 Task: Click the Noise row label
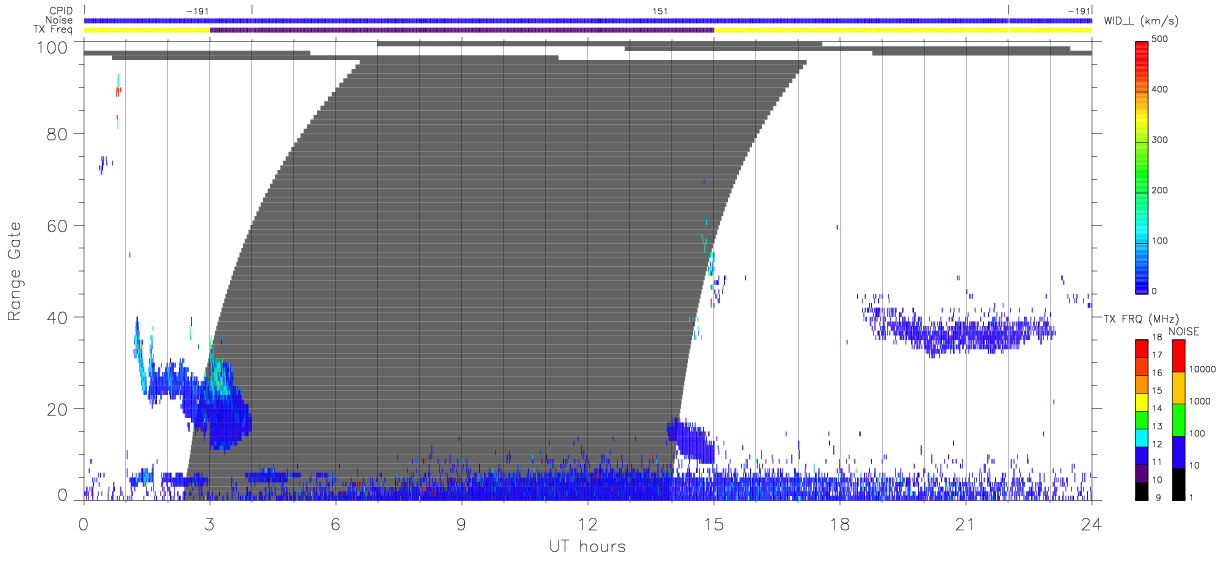pyautogui.click(x=60, y=20)
